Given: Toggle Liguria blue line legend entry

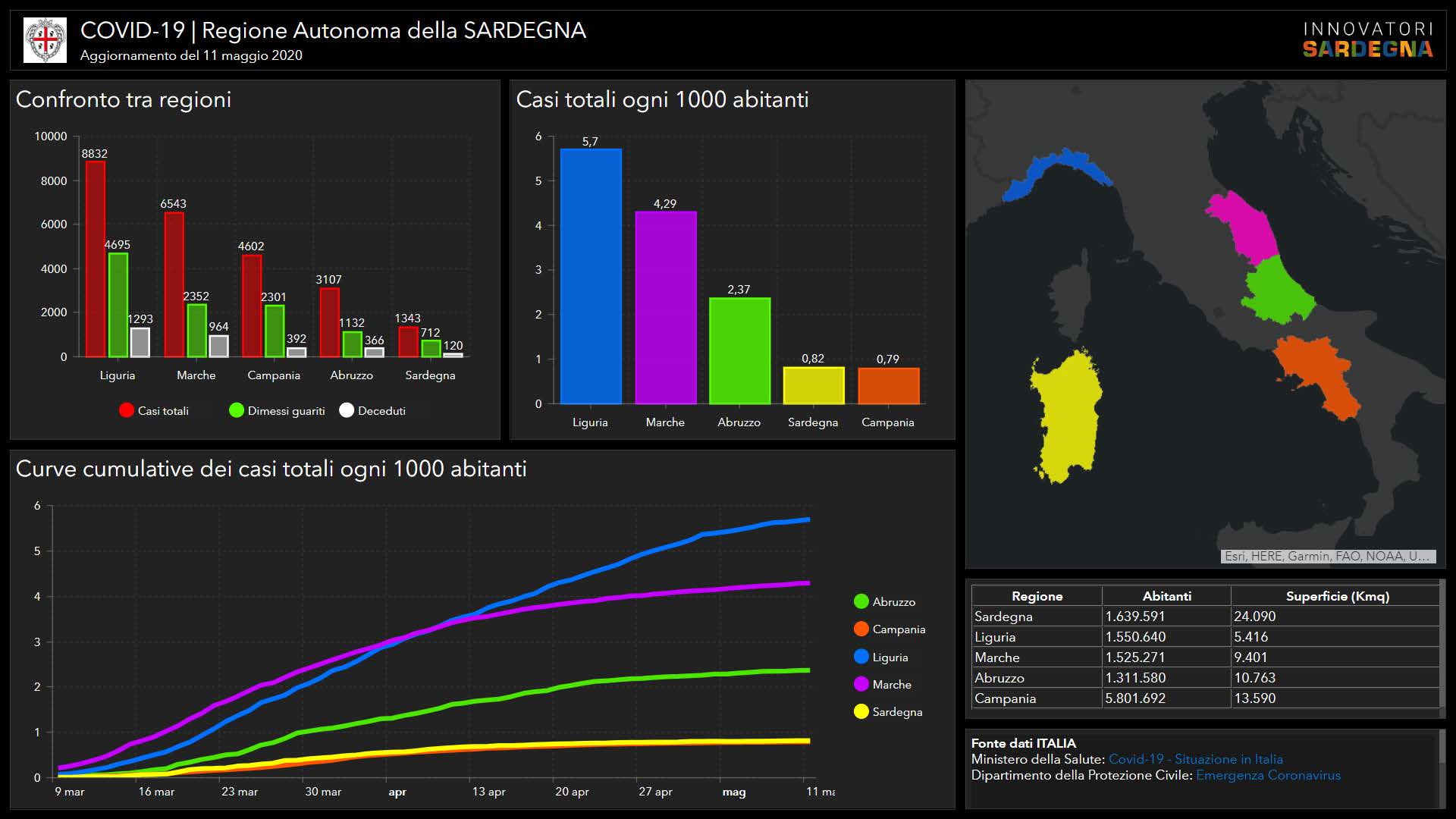Looking at the screenshot, I should (x=861, y=657).
